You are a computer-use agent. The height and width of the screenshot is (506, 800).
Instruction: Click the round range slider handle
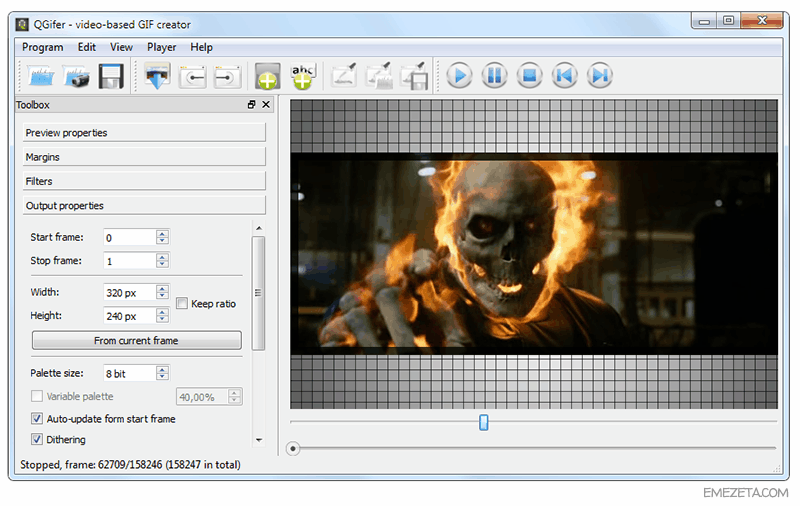(x=293, y=449)
